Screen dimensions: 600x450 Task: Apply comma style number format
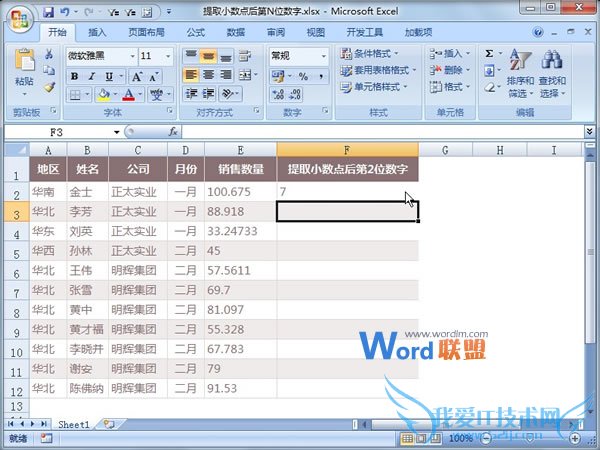click(x=321, y=76)
